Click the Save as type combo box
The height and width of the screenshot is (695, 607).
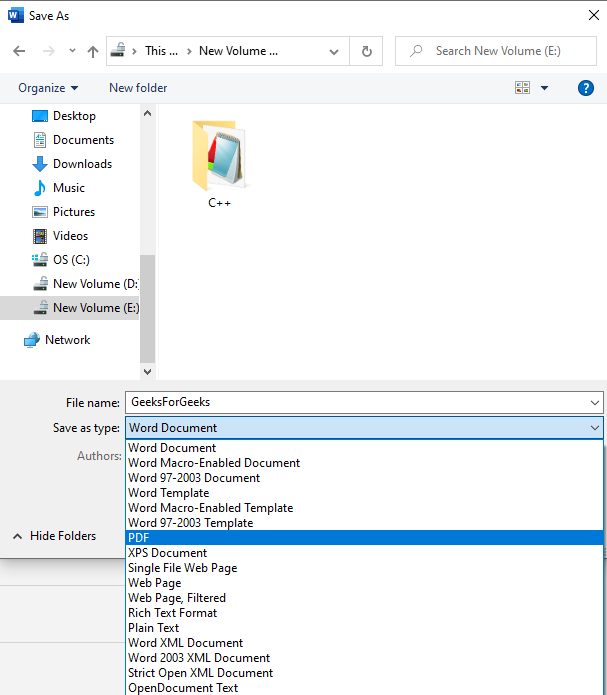click(364, 428)
